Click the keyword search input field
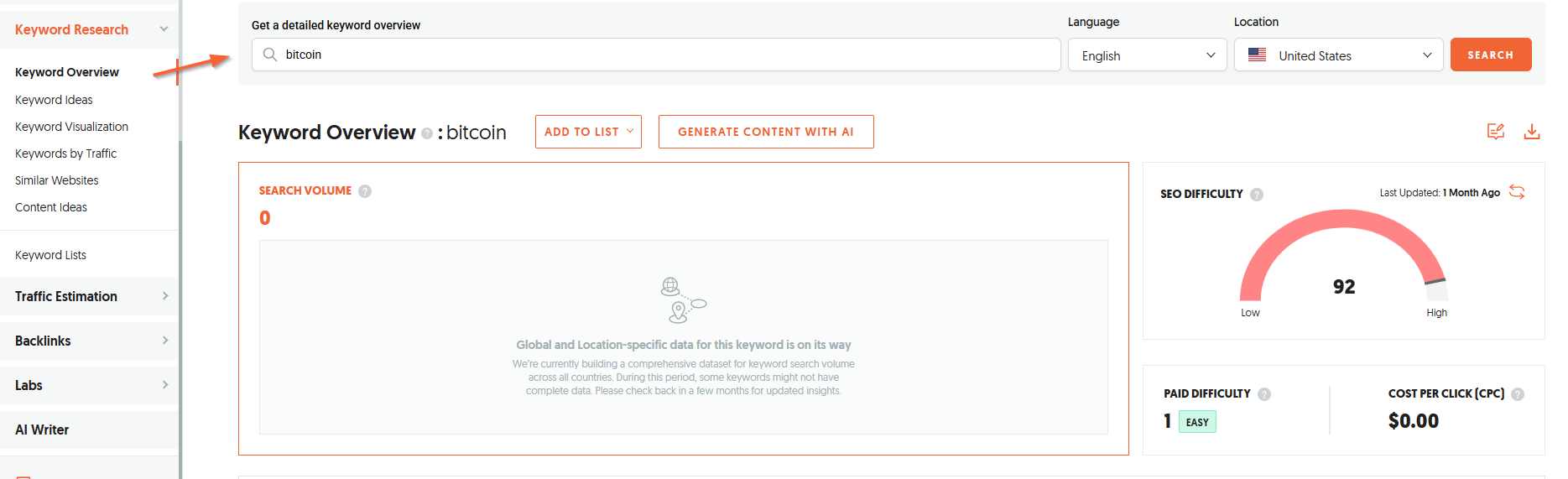 (656, 55)
